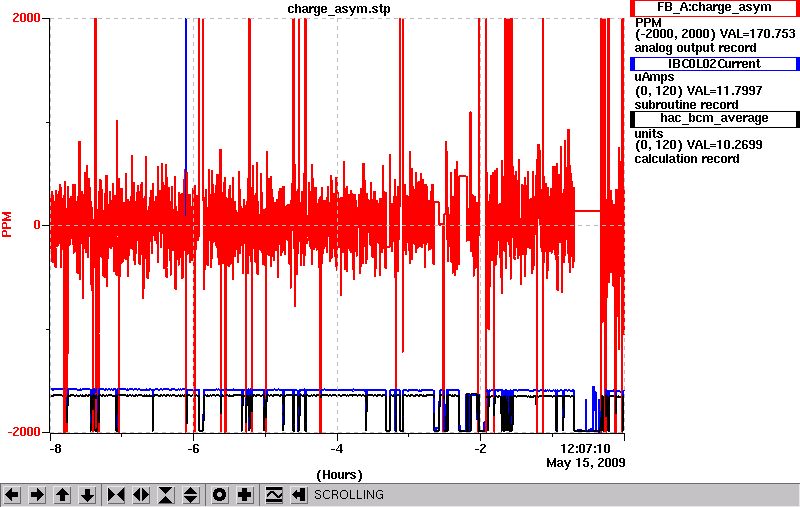Select the hac_bcm_average curve legend
Viewport: 800px width, 507px height.
coord(714,118)
